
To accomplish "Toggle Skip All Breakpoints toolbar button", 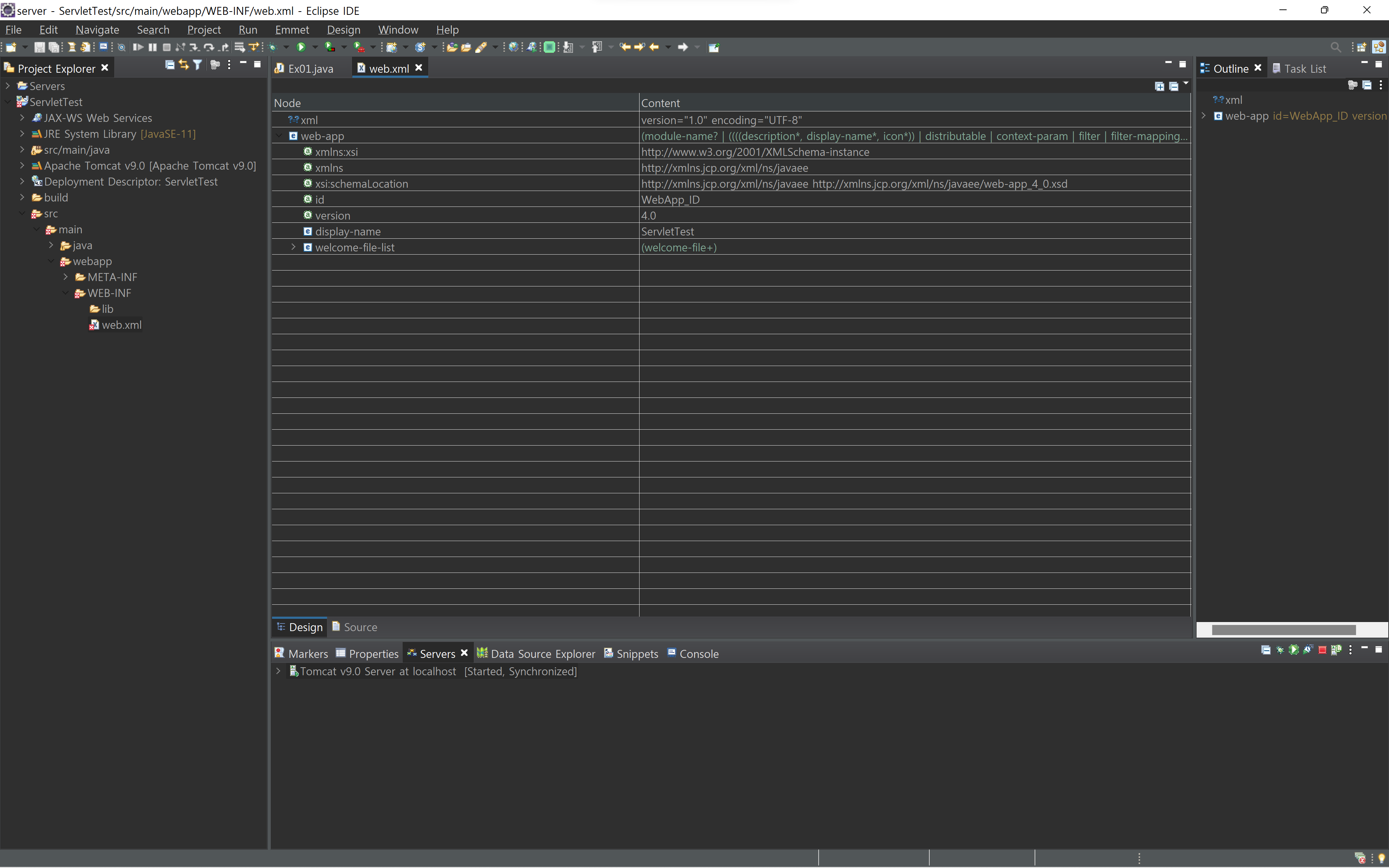I will (122, 47).
